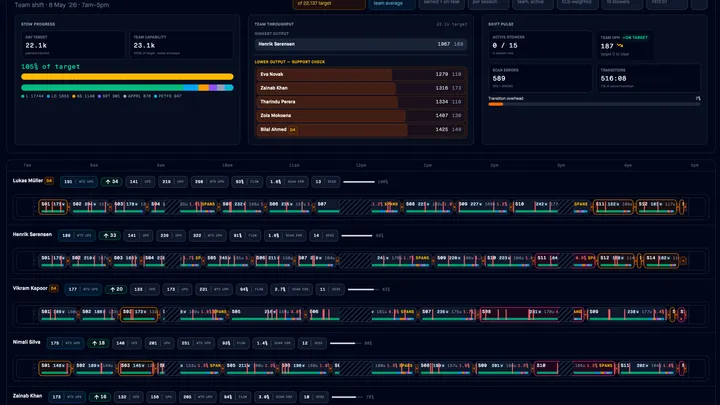
Task: Click the Team UPH trend arrow icon
Action: 620,45
